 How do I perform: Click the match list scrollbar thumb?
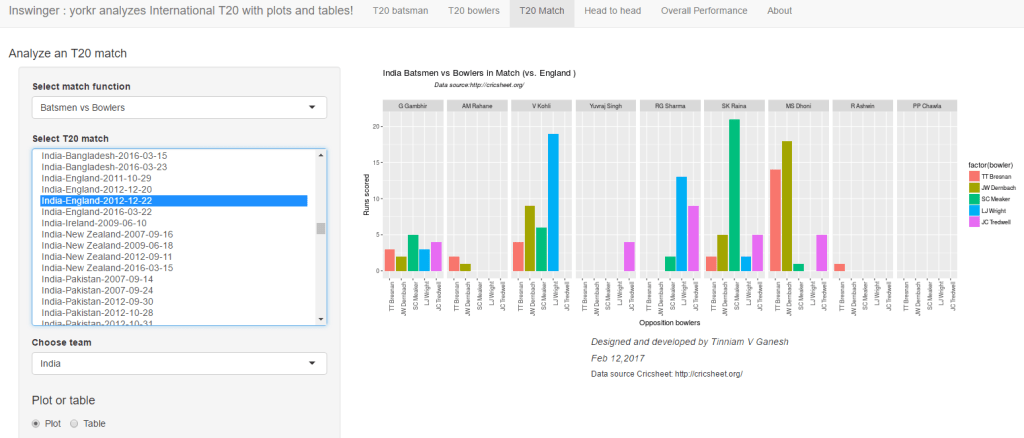(321, 228)
